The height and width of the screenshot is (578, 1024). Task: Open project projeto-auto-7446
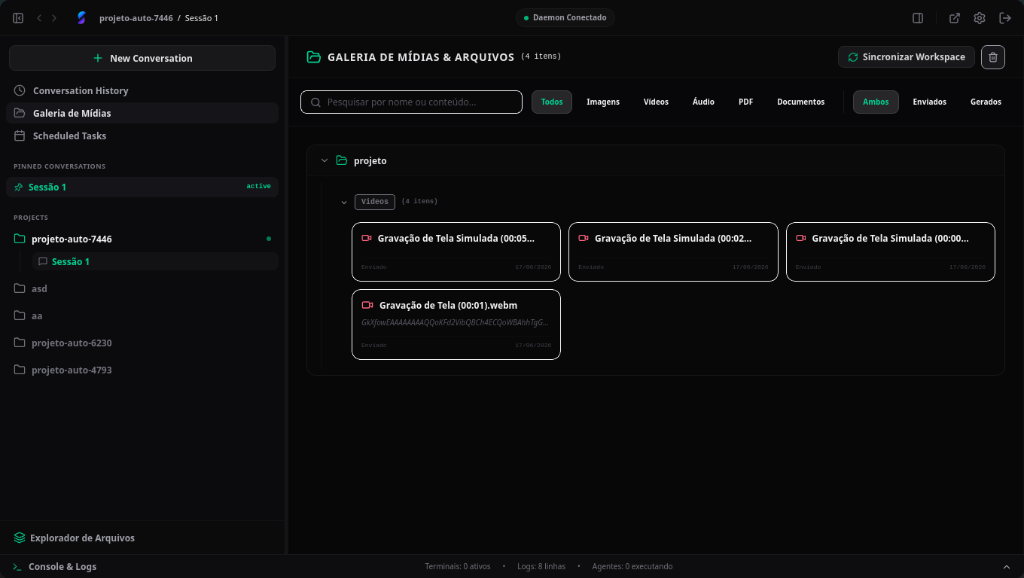pos(142,238)
